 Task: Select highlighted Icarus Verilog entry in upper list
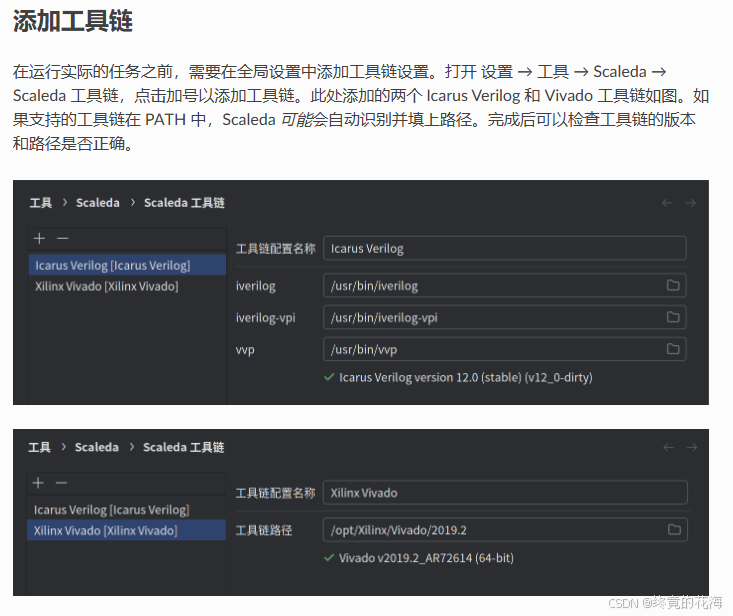(x=127, y=265)
